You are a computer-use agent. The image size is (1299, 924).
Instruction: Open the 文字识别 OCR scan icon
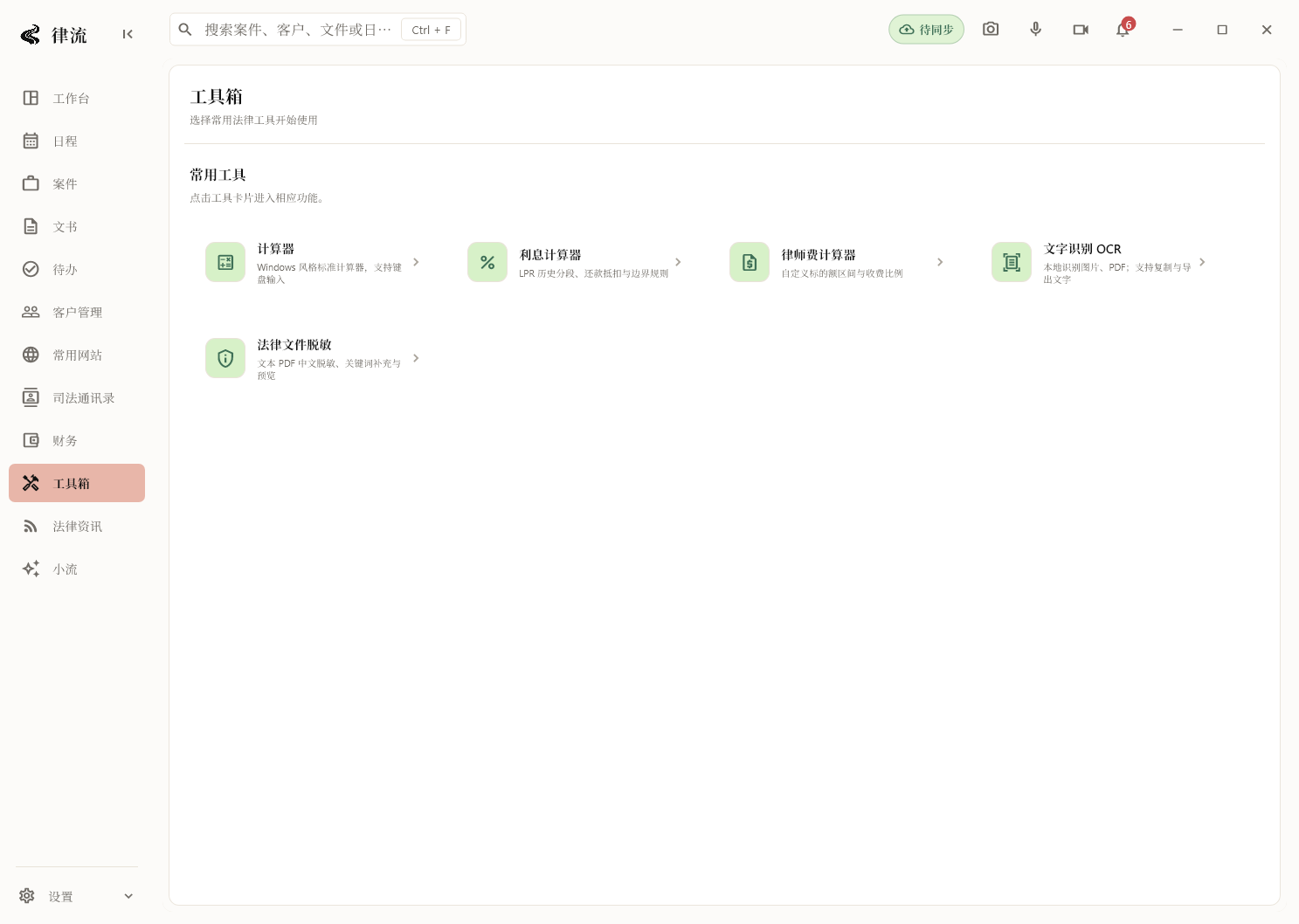(x=1012, y=262)
